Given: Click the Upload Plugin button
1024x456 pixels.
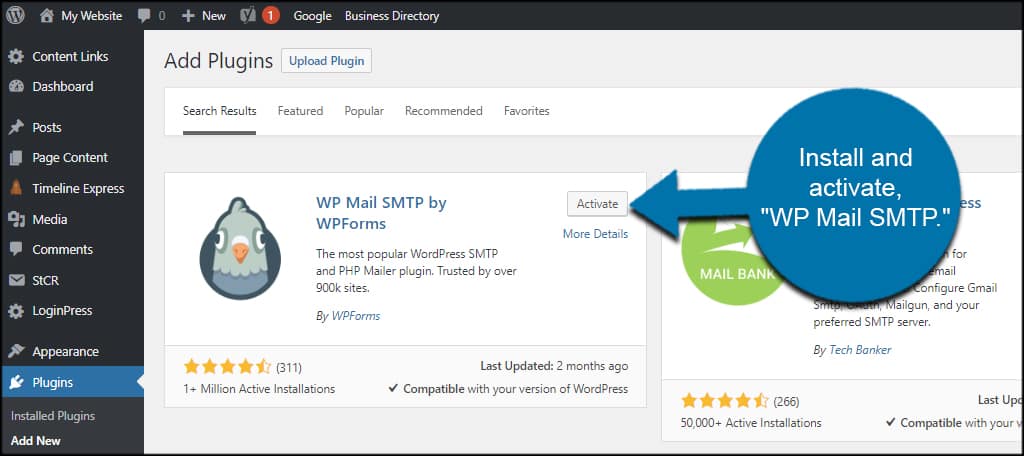Looking at the screenshot, I should 327,61.
